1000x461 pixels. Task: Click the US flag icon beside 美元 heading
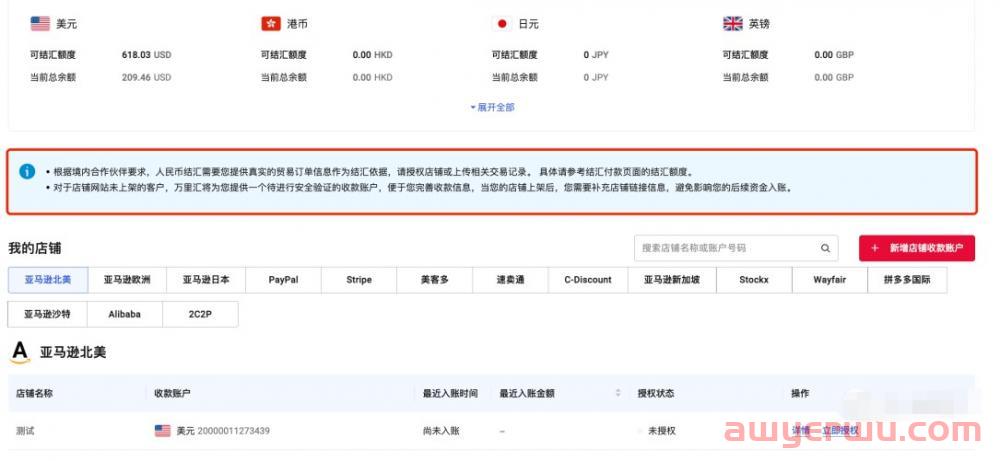pyautogui.click(x=40, y=24)
